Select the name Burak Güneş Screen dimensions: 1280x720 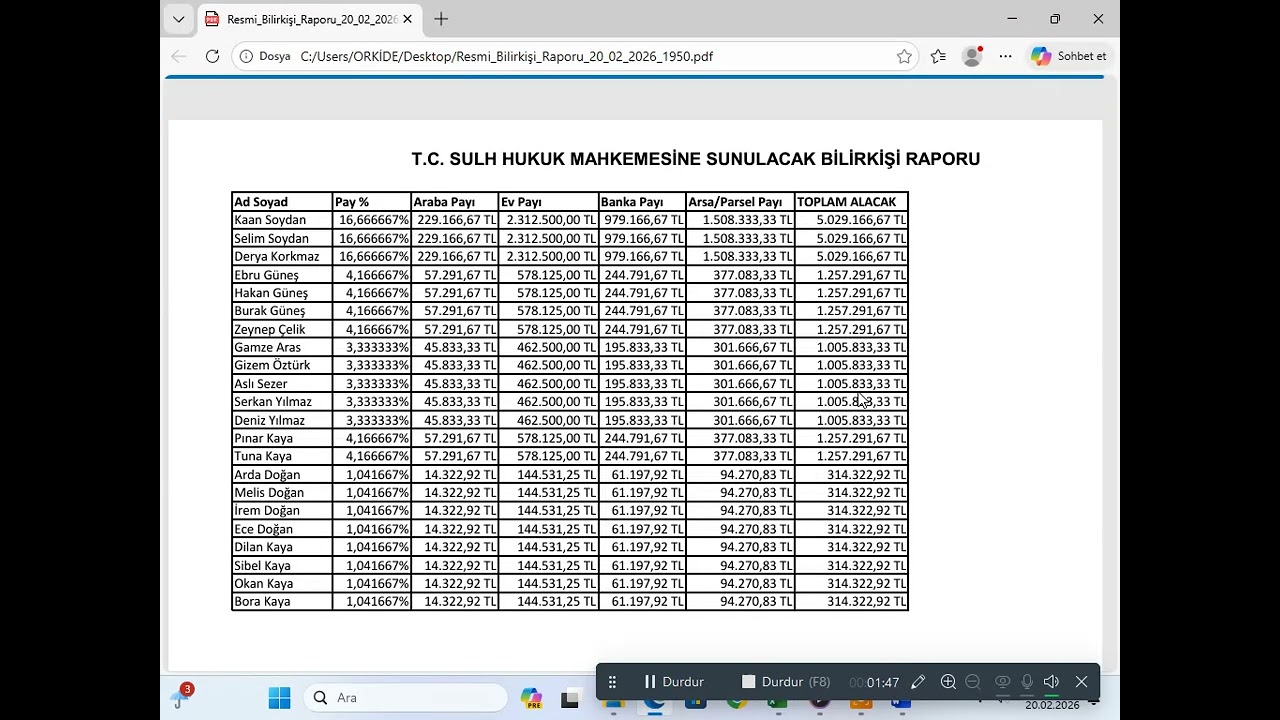point(270,311)
